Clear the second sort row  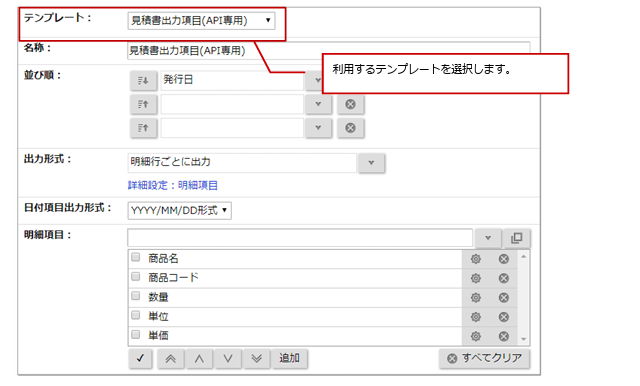[350, 104]
